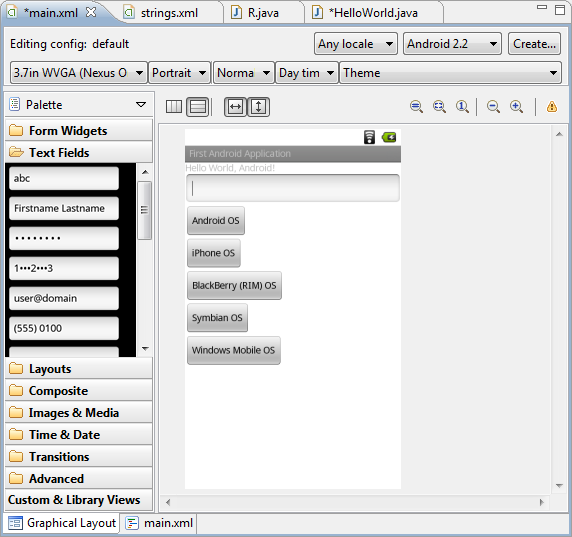Select the (555) 0100 phone field widget
Screen dimensions: 572x537
tap(64, 328)
